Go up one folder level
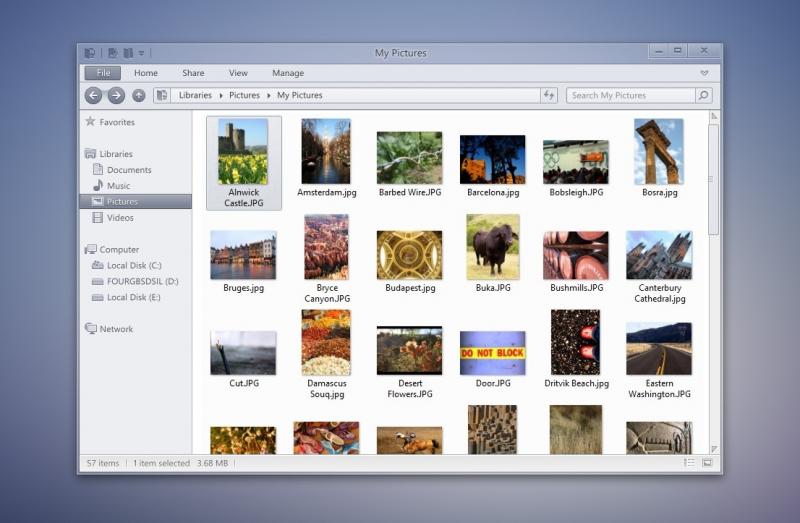Screen dimensions: 800x523 [139, 95]
